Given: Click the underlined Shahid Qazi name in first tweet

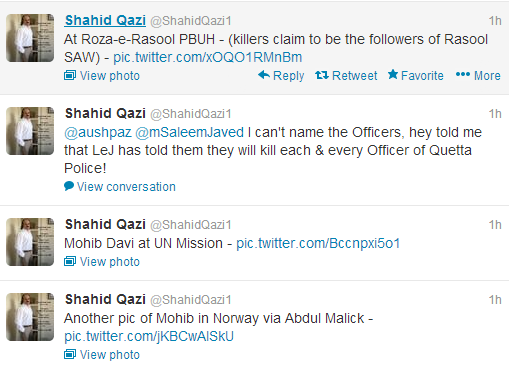Looking at the screenshot, I should pyautogui.click(x=105, y=20).
